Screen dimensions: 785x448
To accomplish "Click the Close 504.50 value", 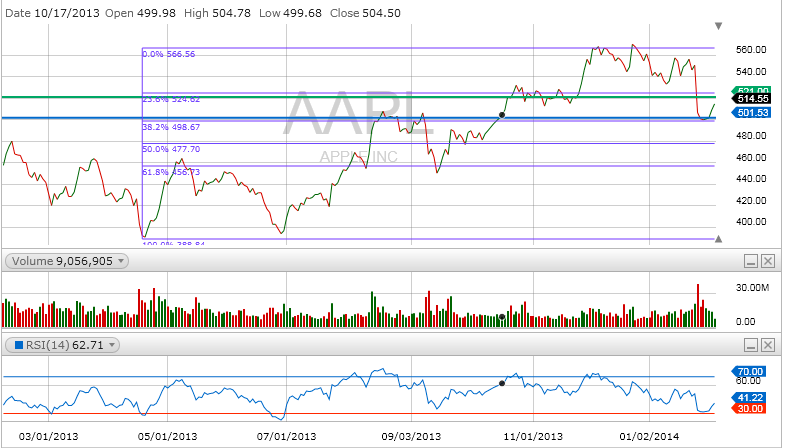I will pyautogui.click(x=381, y=13).
